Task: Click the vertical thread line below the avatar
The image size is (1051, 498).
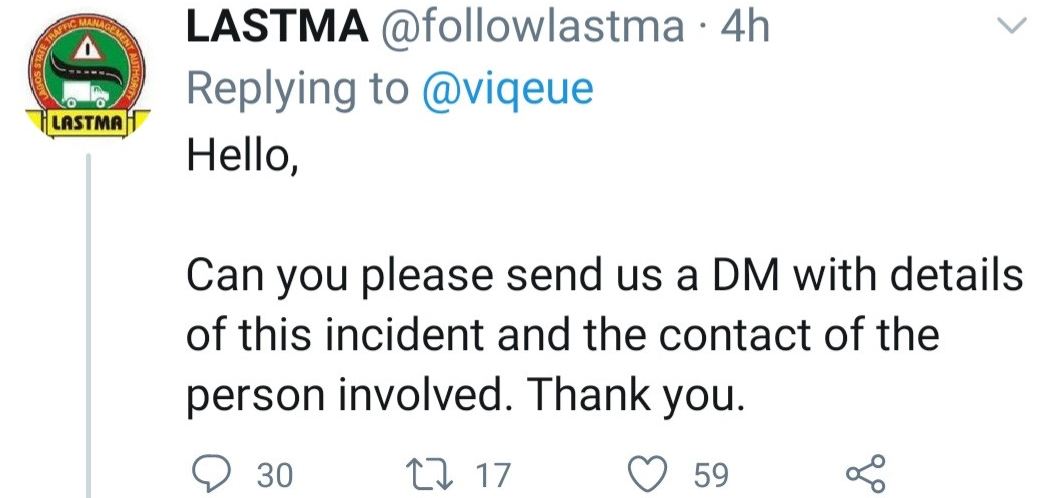Action: 90,330
